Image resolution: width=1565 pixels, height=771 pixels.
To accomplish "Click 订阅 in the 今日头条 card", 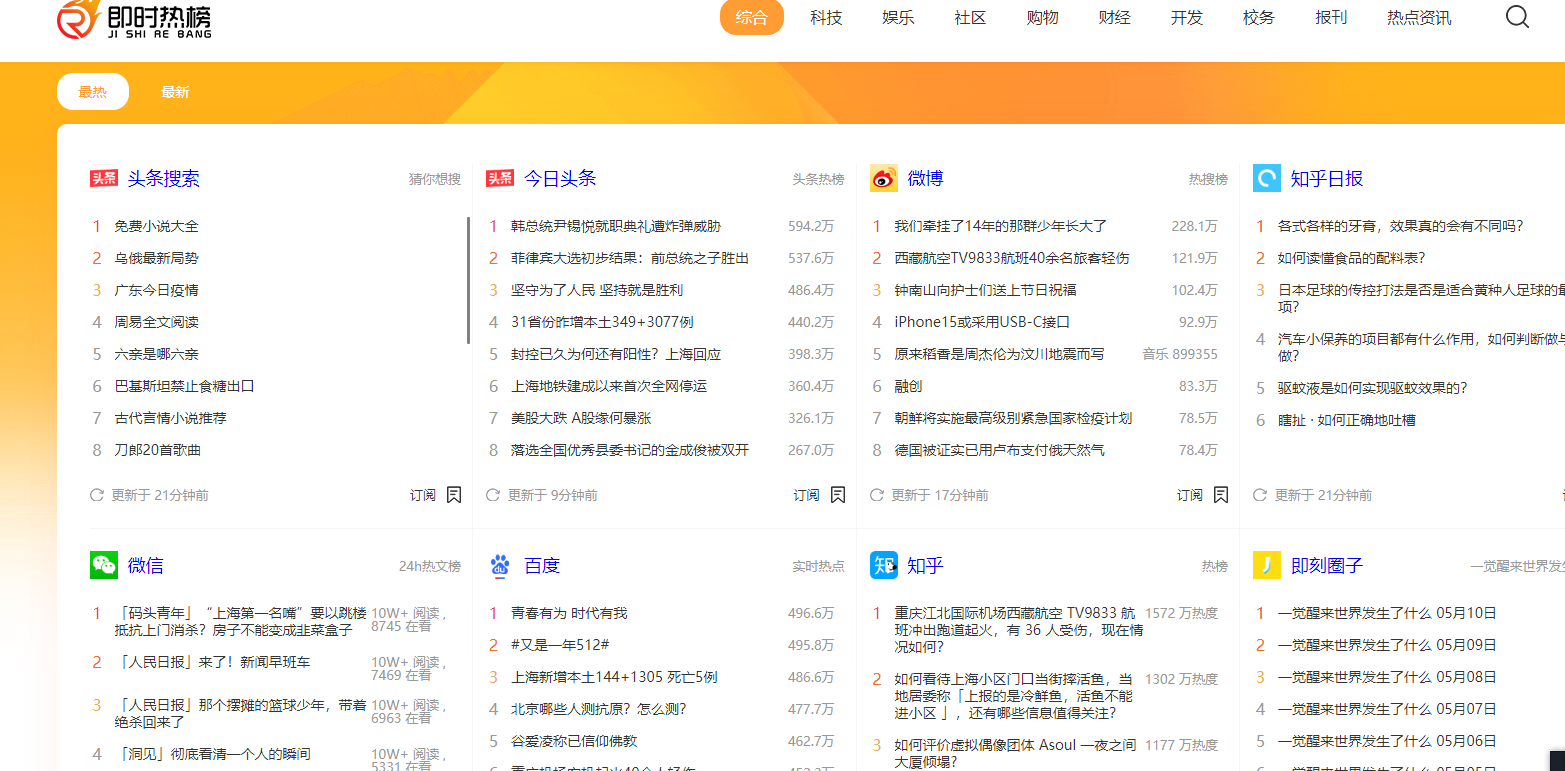I will tap(807, 495).
